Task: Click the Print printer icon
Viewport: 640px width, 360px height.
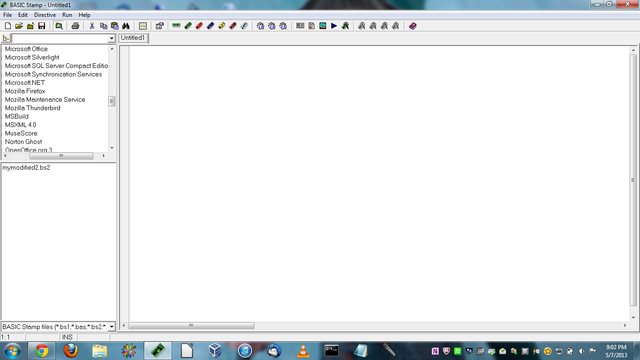Action: coord(75,26)
